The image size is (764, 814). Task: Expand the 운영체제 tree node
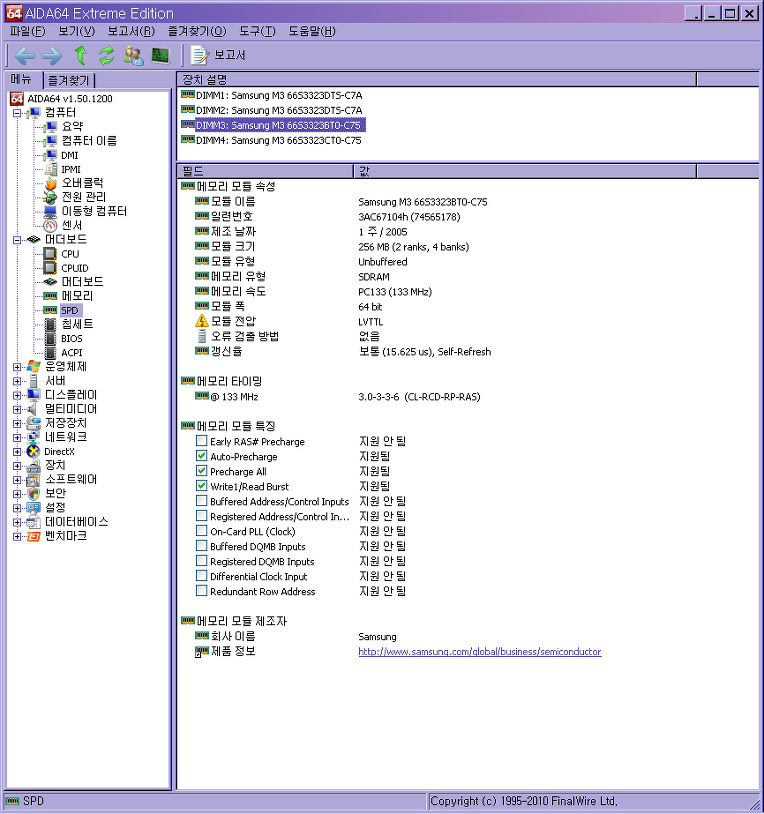tap(17, 367)
